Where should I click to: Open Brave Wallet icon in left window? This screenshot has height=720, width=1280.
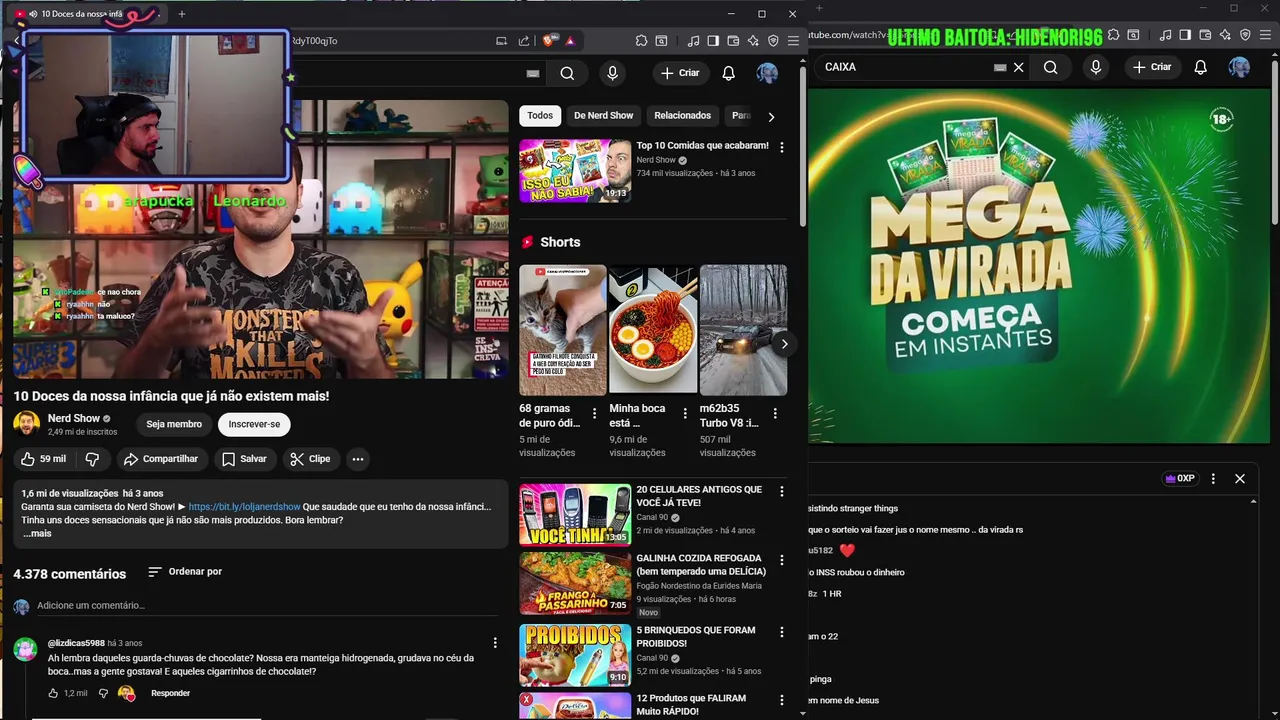coord(733,41)
